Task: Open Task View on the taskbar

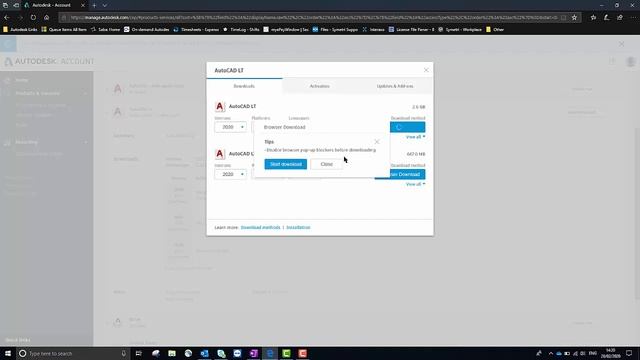Action: [139, 353]
